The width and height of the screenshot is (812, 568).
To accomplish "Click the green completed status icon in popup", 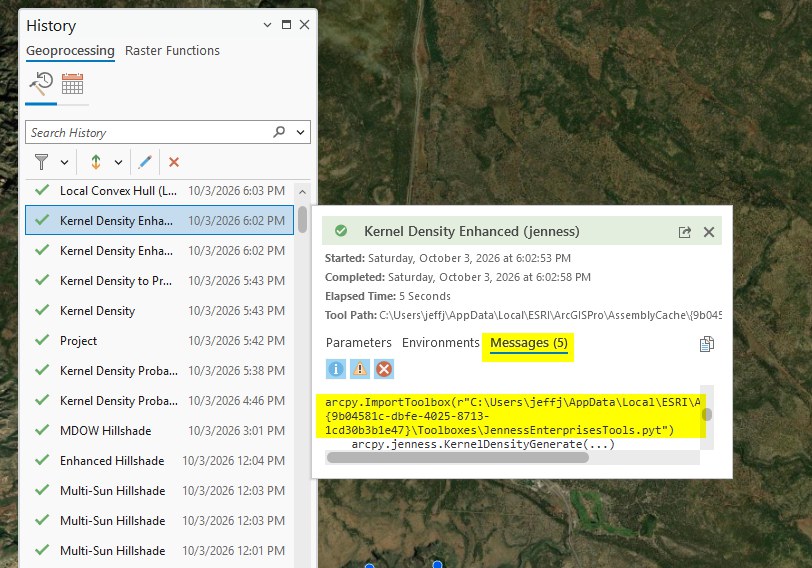I will click(x=341, y=231).
